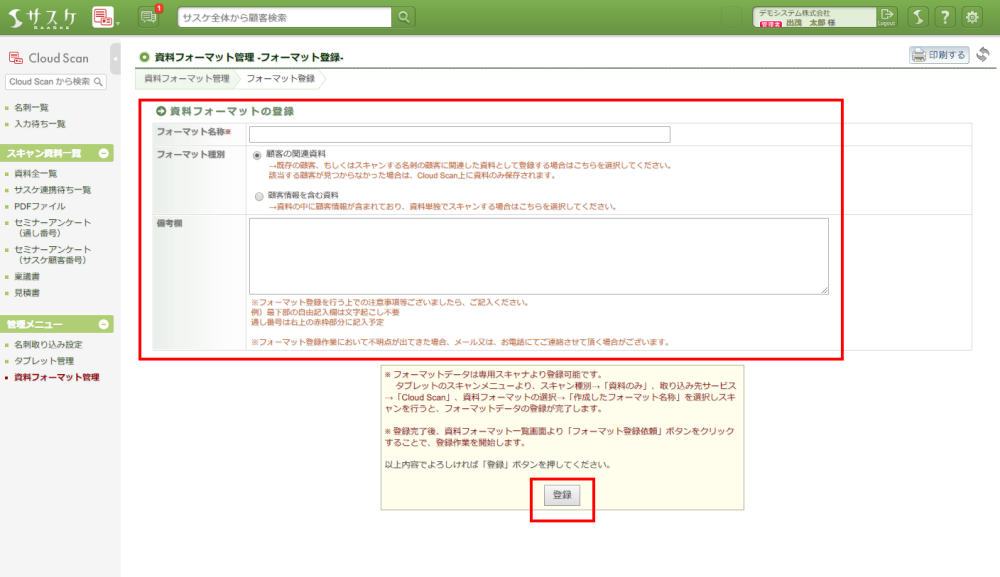Viewport: 1000px width, 577px height.
Task: Click the 印刷する print button
Action: 938,55
